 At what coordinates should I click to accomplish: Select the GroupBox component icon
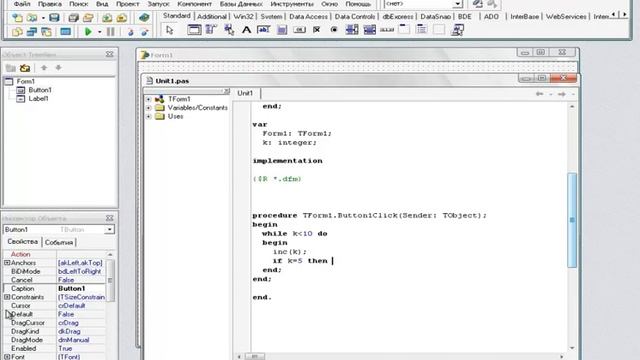[x=404, y=30]
